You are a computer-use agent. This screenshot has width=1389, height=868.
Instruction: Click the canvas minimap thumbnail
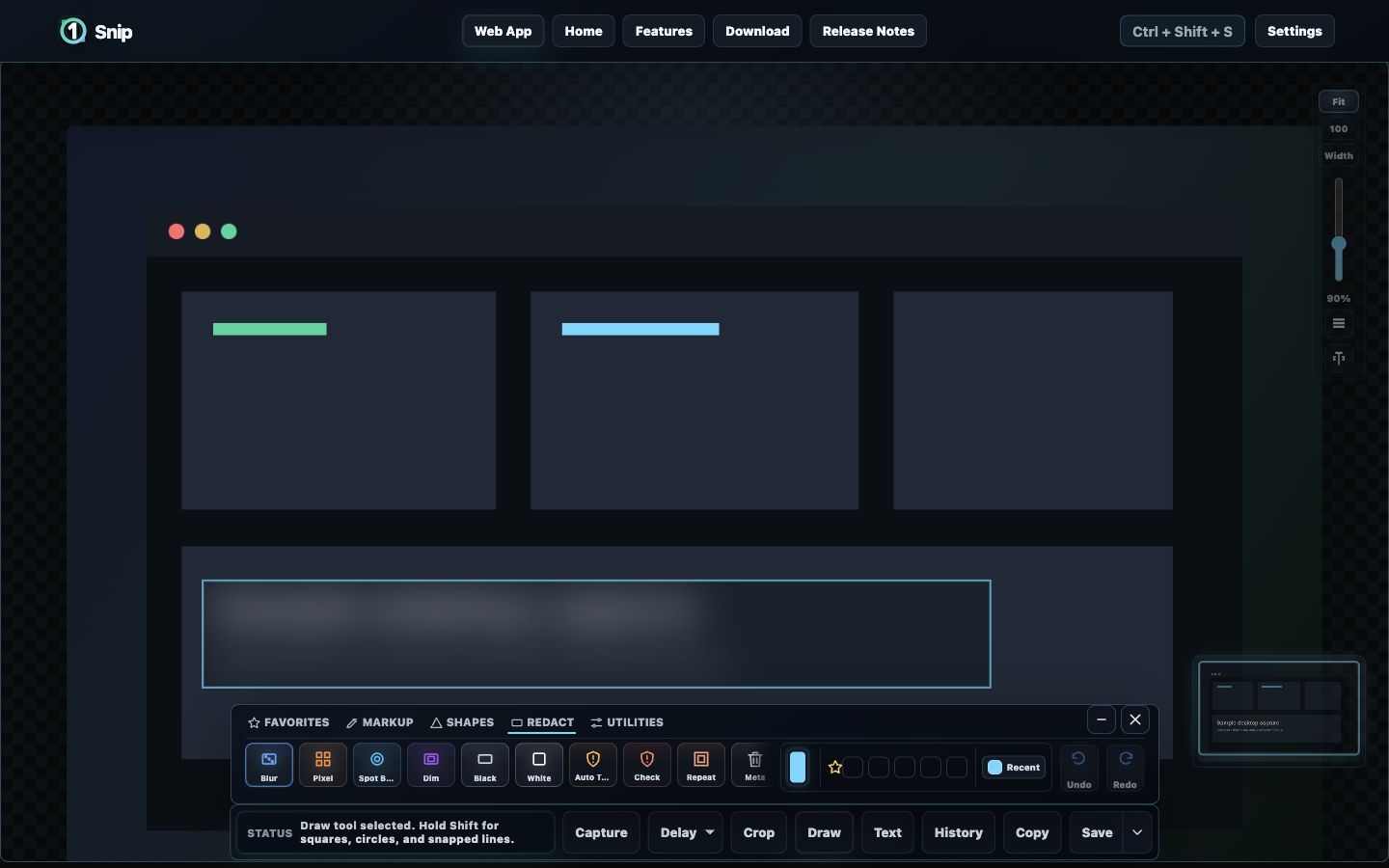point(1279,708)
